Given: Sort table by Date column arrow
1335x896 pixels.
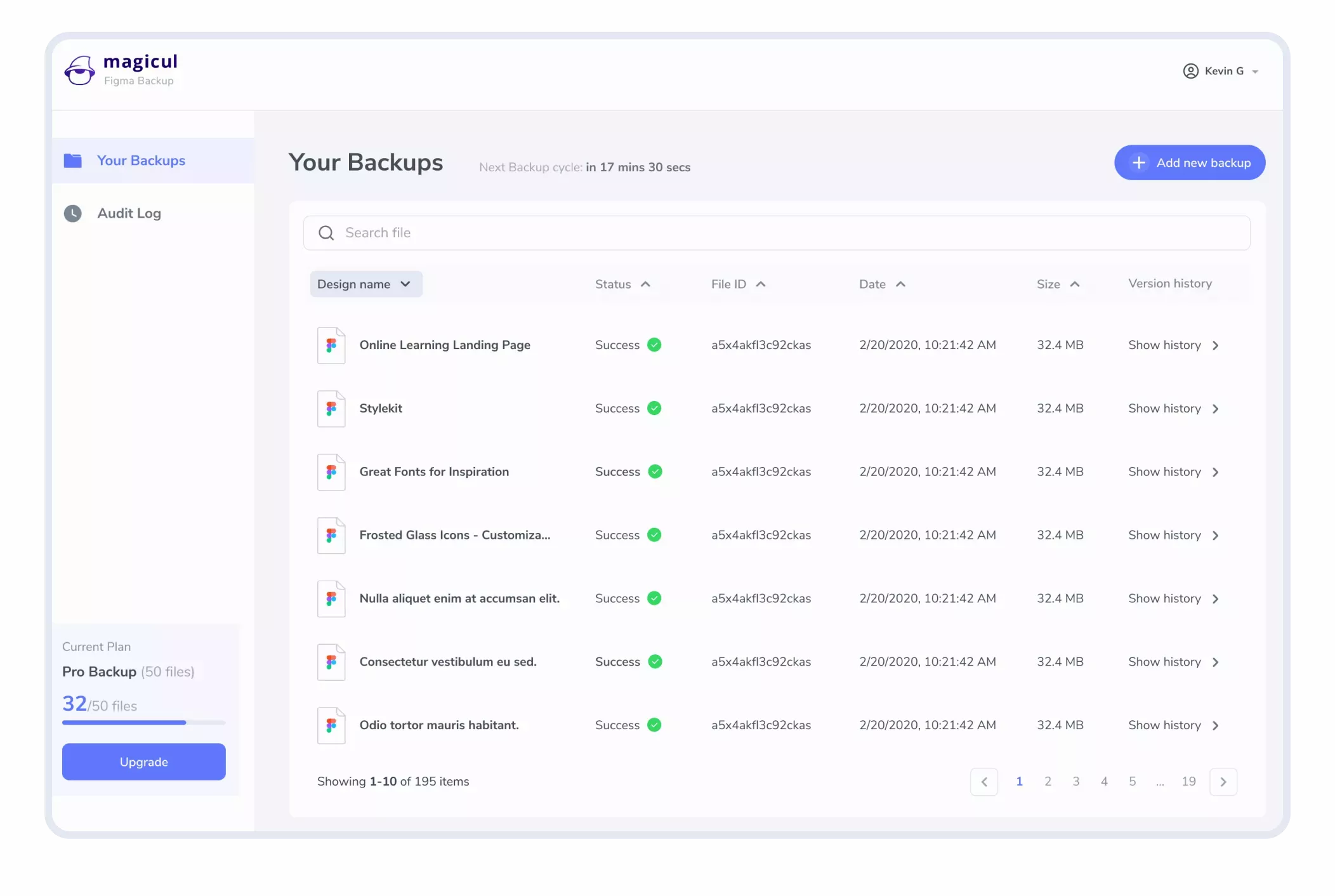Looking at the screenshot, I should tap(900, 284).
